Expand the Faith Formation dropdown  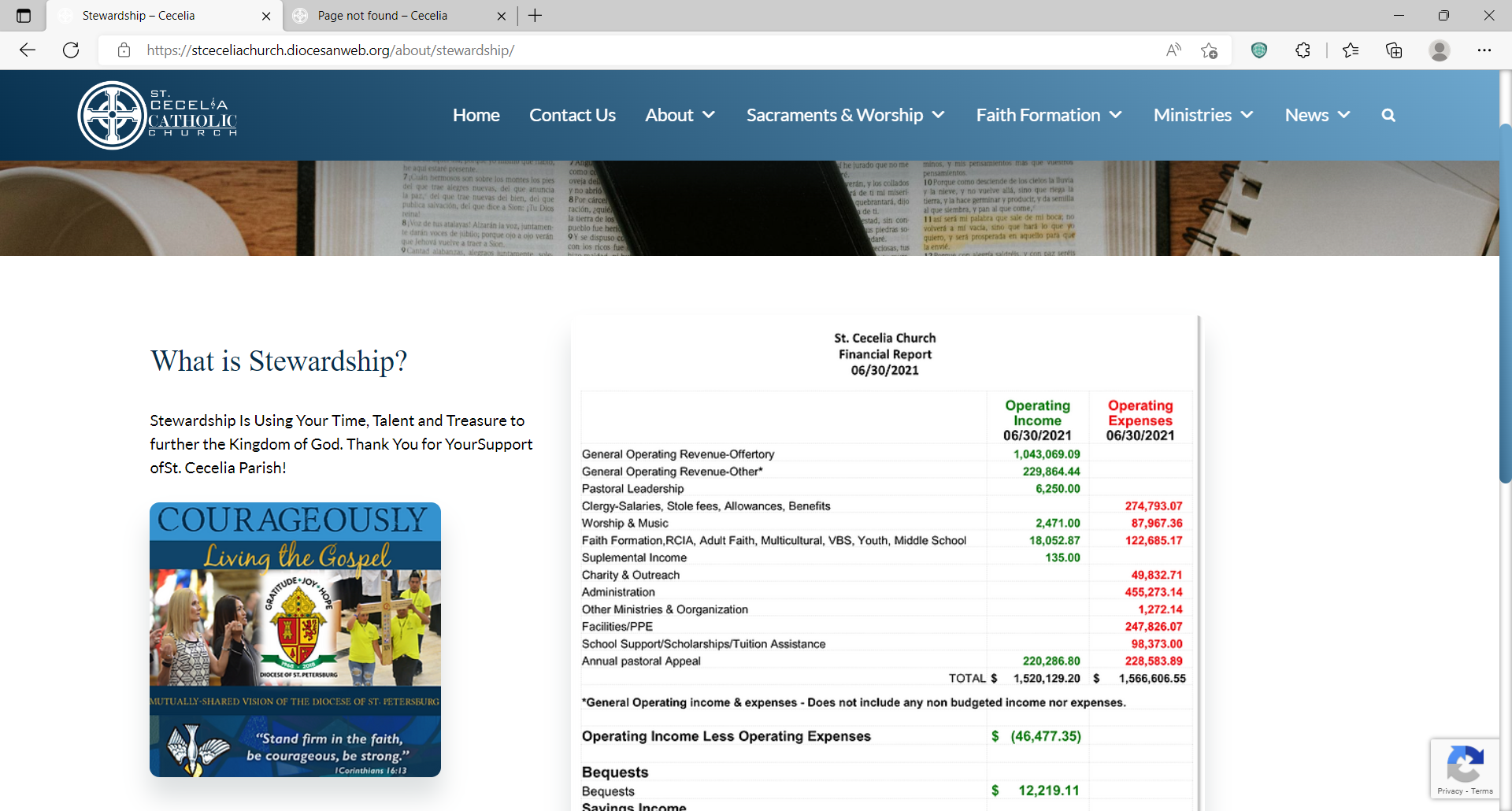(1048, 116)
